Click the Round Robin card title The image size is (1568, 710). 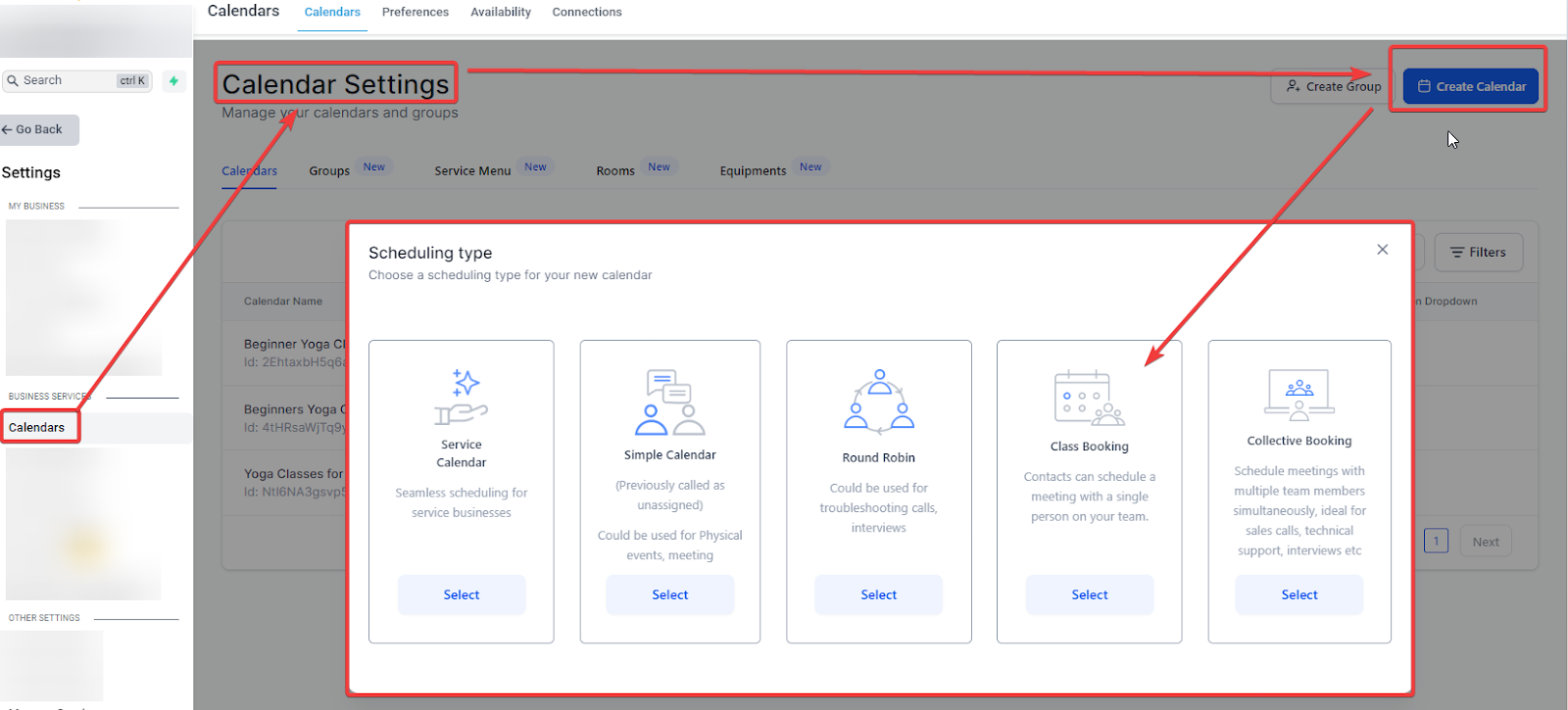879,457
